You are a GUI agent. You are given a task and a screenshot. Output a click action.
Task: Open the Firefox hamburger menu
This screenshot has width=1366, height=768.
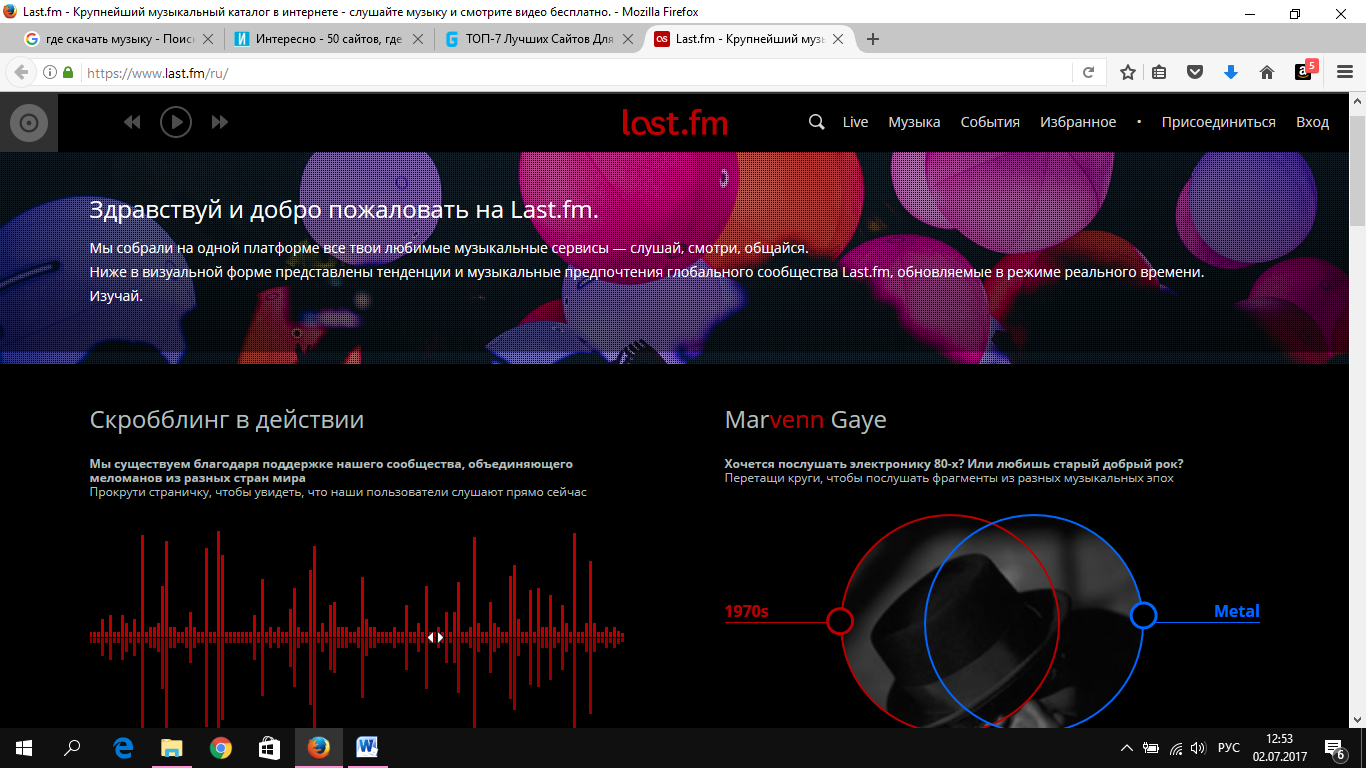click(1345, 72)
